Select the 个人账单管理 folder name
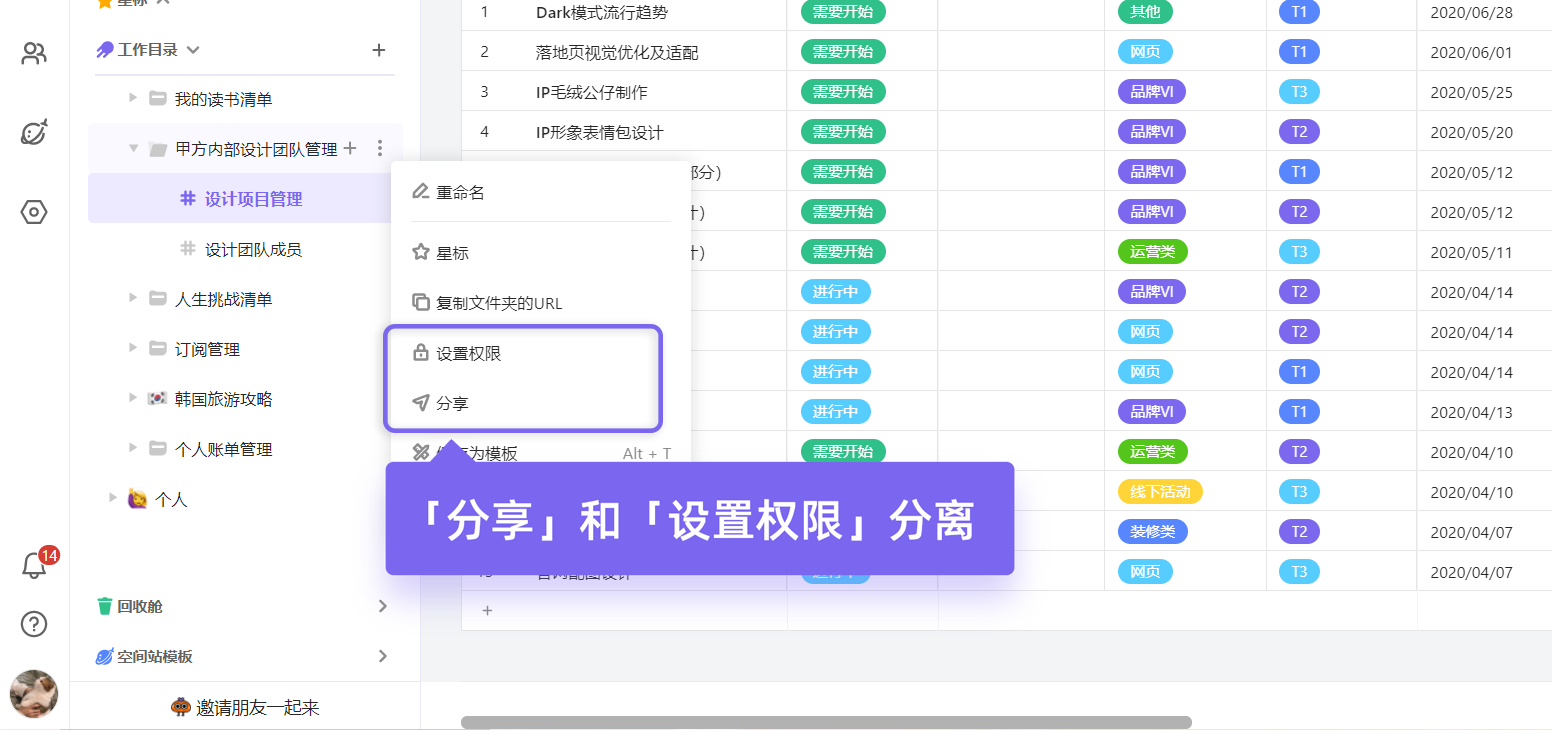 [x=223, y=449]
